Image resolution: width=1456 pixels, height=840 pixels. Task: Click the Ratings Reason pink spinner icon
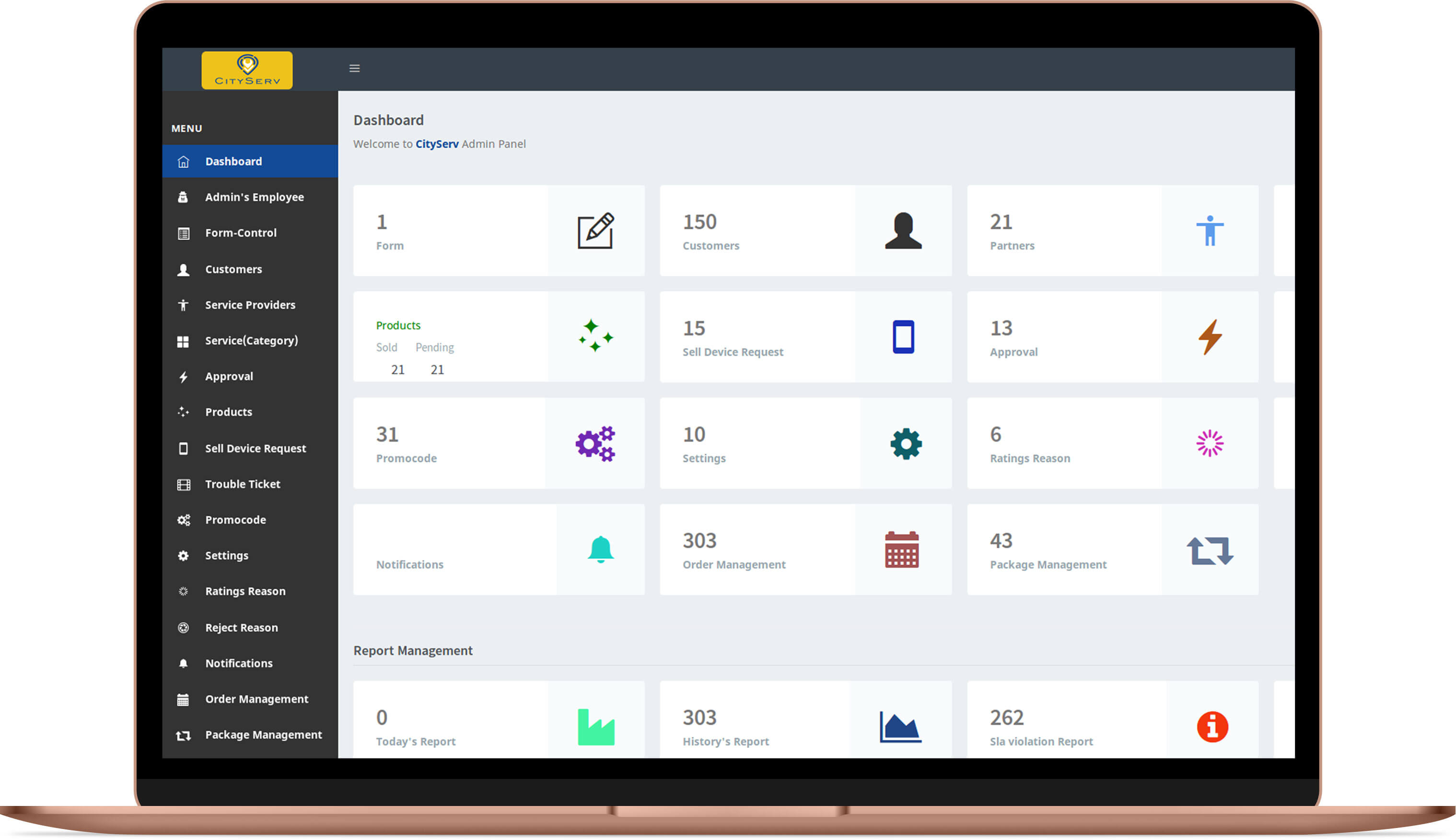pyautogui.click(x=1210, y=443)
